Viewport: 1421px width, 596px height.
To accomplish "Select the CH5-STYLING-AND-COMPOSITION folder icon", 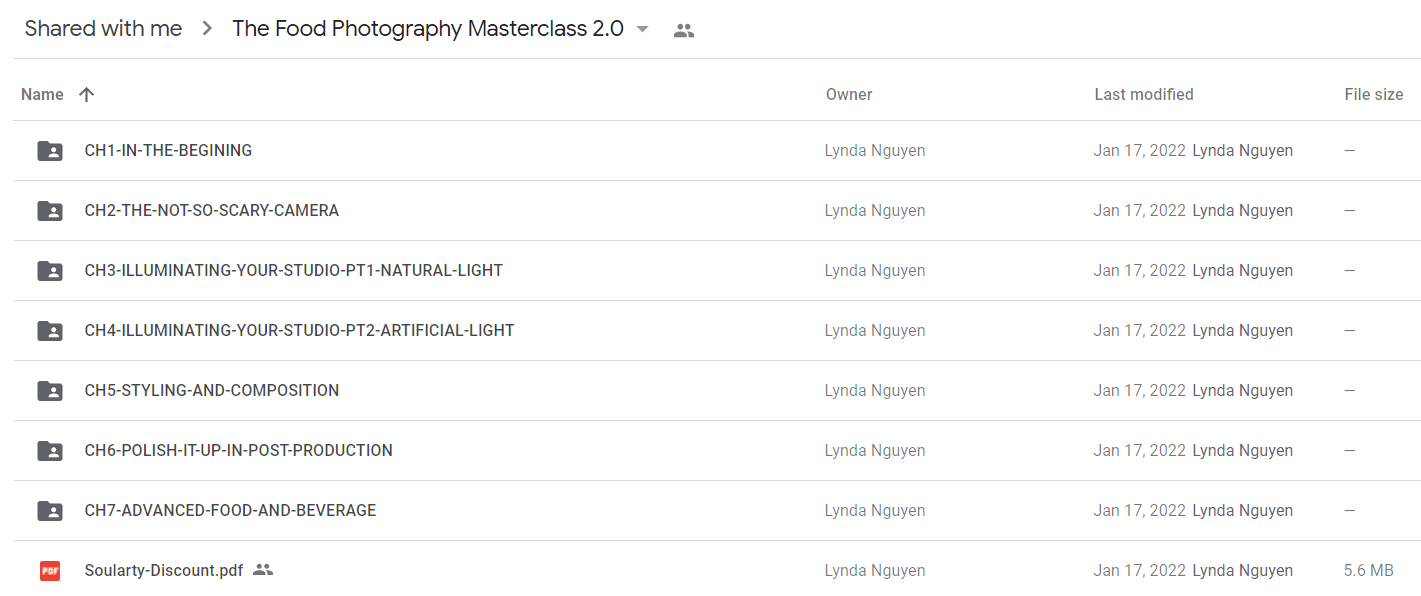I will (50, 391).
